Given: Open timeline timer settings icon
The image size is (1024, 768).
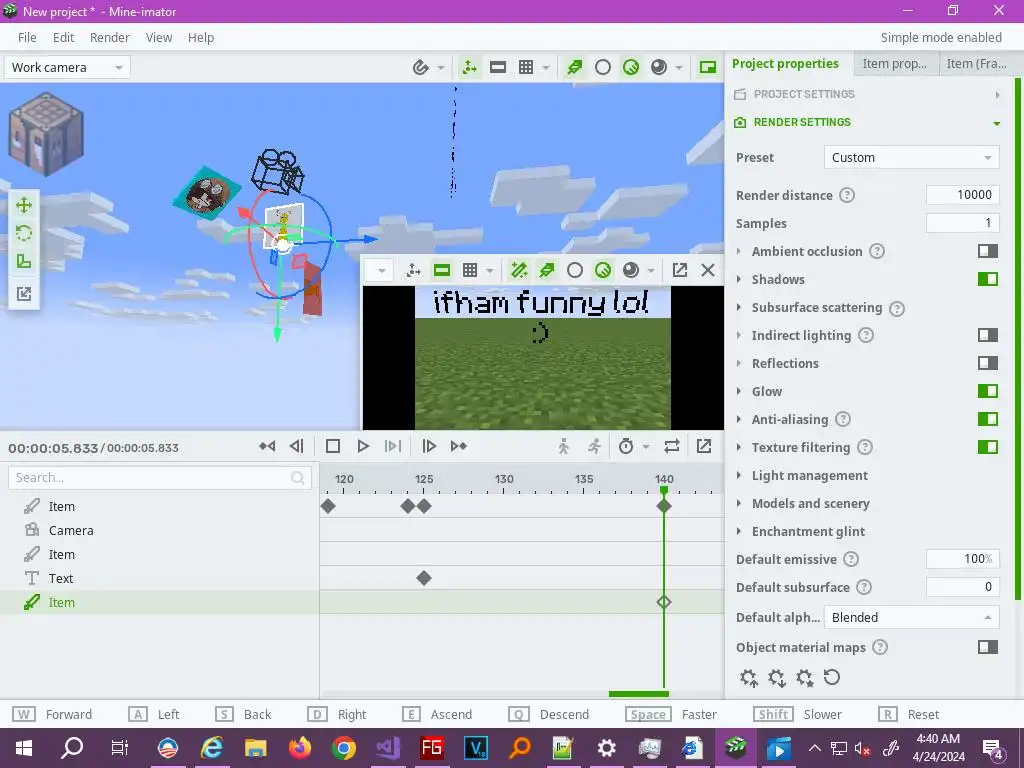Looking at the screenshot, I should pos(626,446).
